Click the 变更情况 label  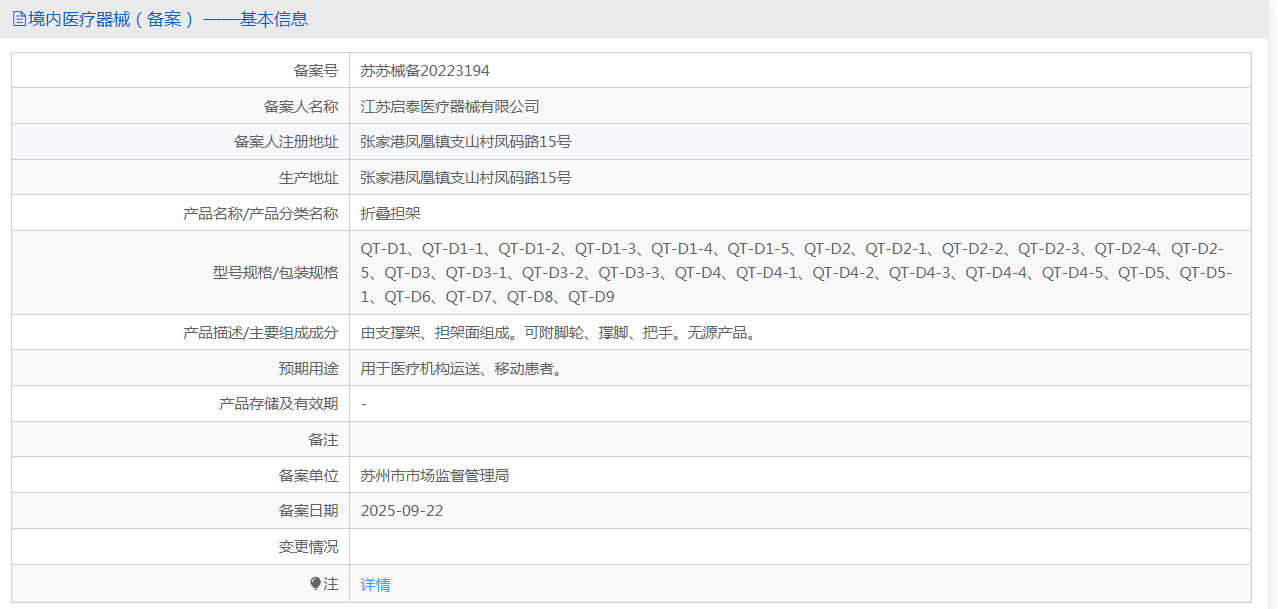pyautogui.click(x=308, y=547)
